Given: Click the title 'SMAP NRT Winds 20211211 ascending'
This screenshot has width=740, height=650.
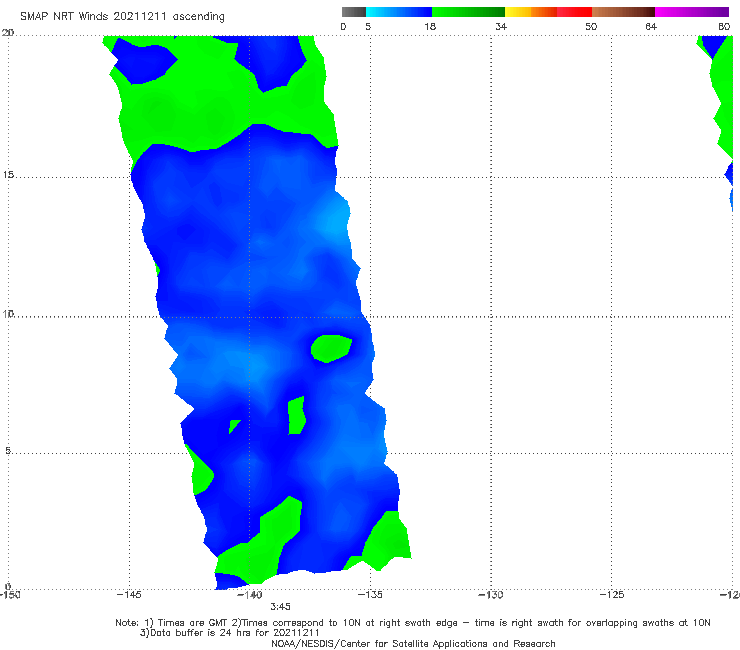Looking at the screenshot, I should pos(122,17).
